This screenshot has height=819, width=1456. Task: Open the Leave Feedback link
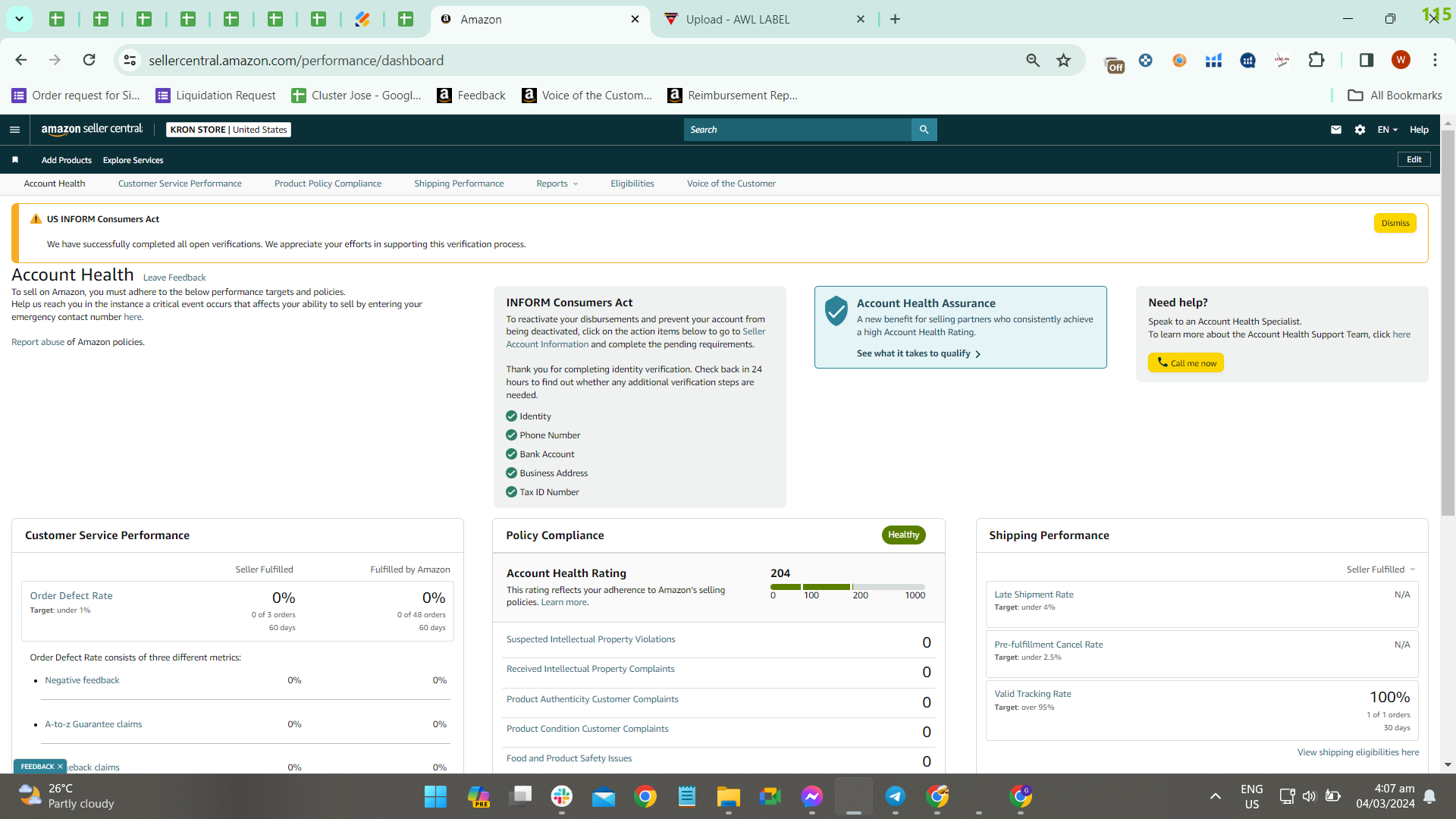(174, 278)
